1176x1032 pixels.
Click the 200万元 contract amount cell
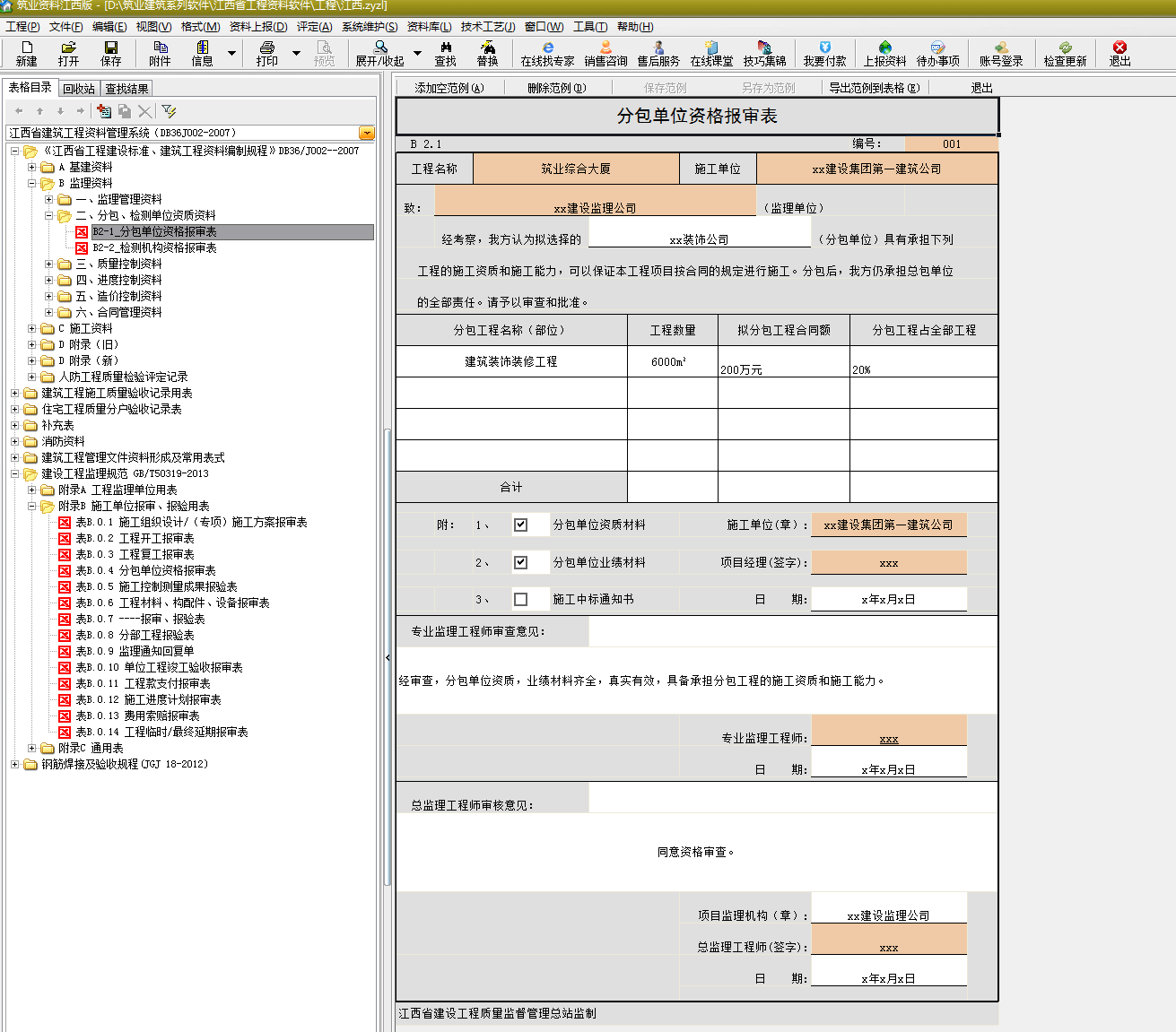[x=784, y=361]
